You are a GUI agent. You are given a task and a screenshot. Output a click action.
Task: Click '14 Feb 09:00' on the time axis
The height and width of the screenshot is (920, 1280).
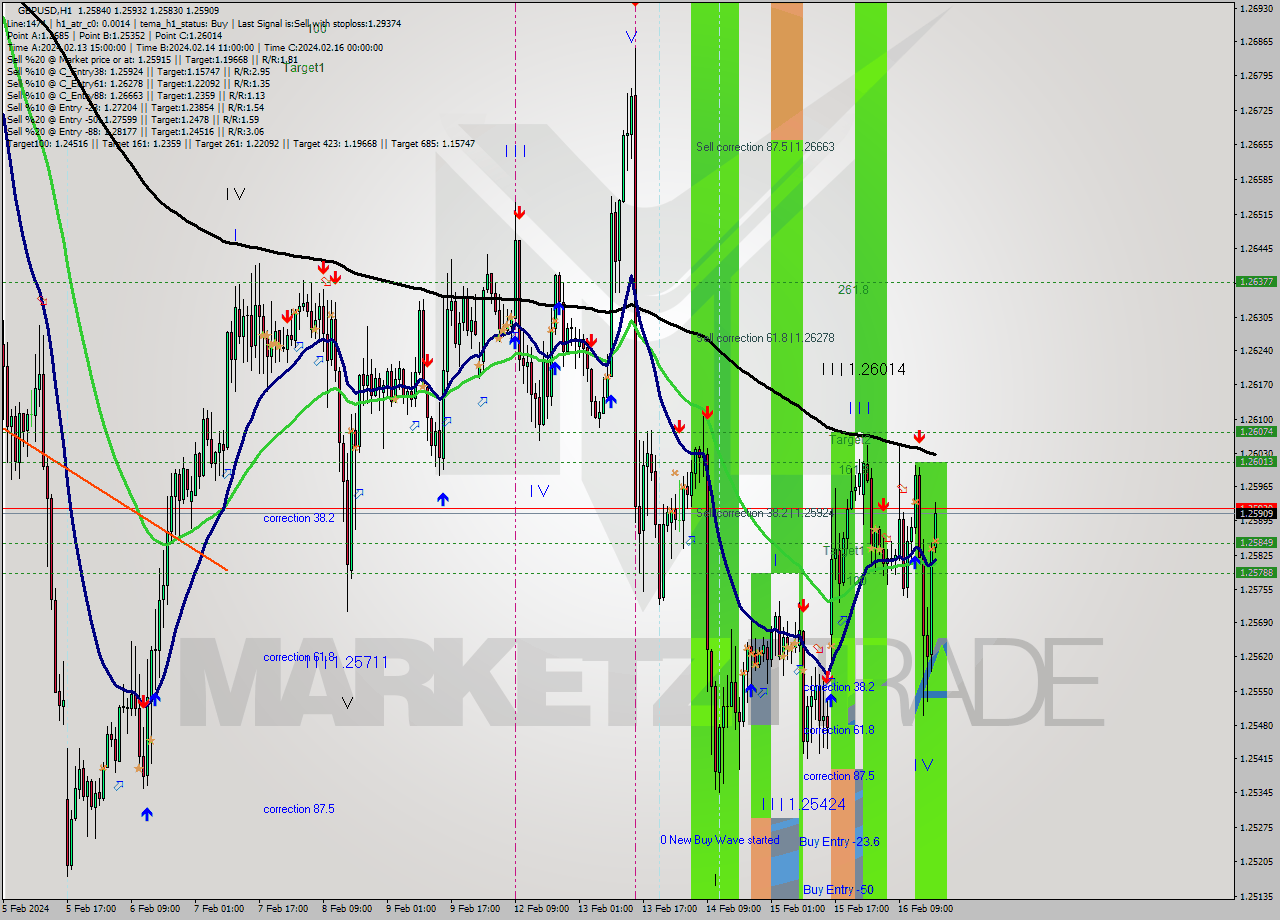733,909
